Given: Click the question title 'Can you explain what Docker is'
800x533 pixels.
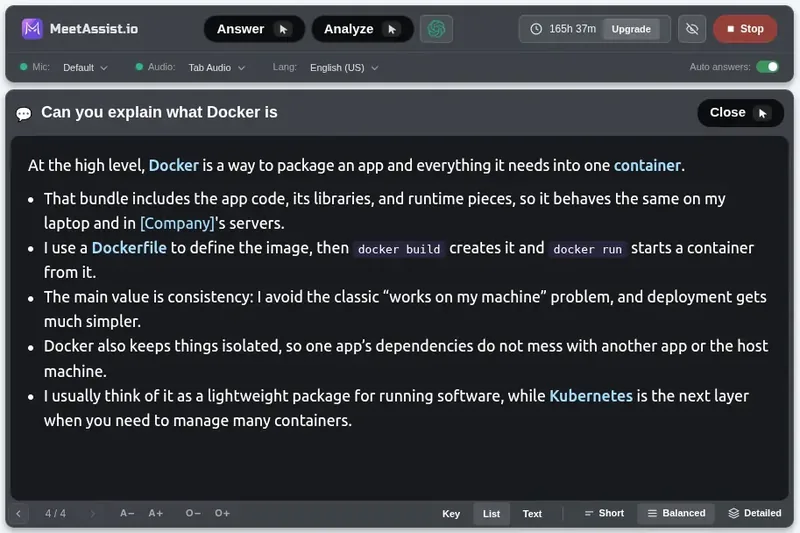Looking at the screenshot, I should [159, 112].
